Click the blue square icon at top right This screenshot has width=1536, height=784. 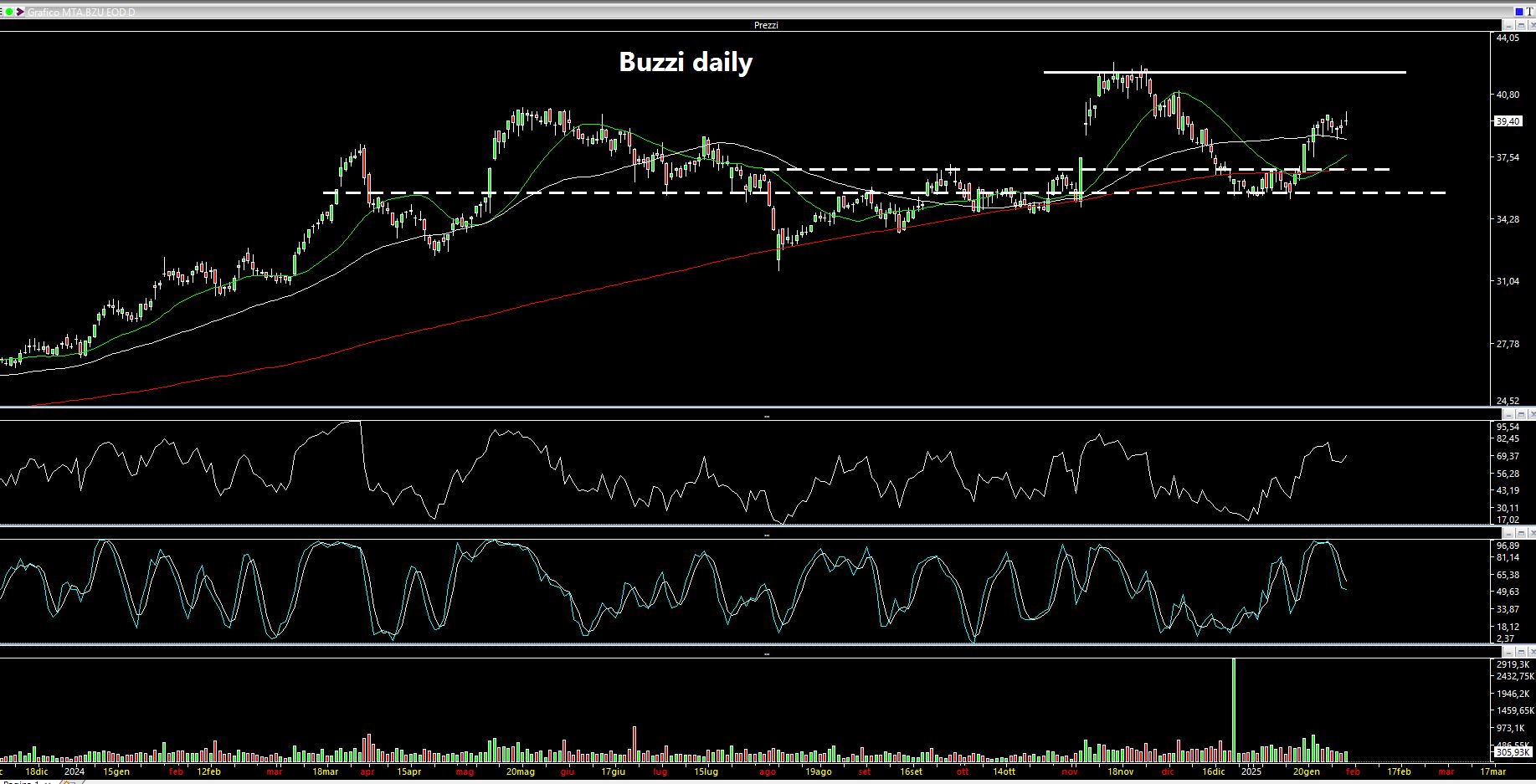pos(1519,12)
